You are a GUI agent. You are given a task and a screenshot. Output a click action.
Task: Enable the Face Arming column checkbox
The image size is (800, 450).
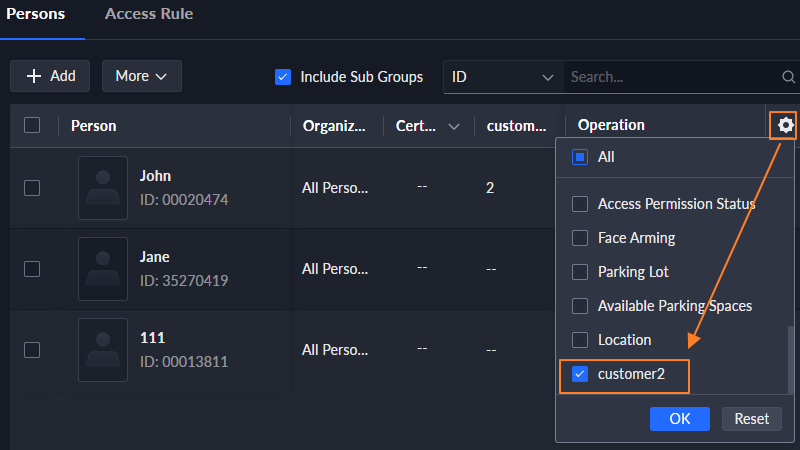click(579, 238)
